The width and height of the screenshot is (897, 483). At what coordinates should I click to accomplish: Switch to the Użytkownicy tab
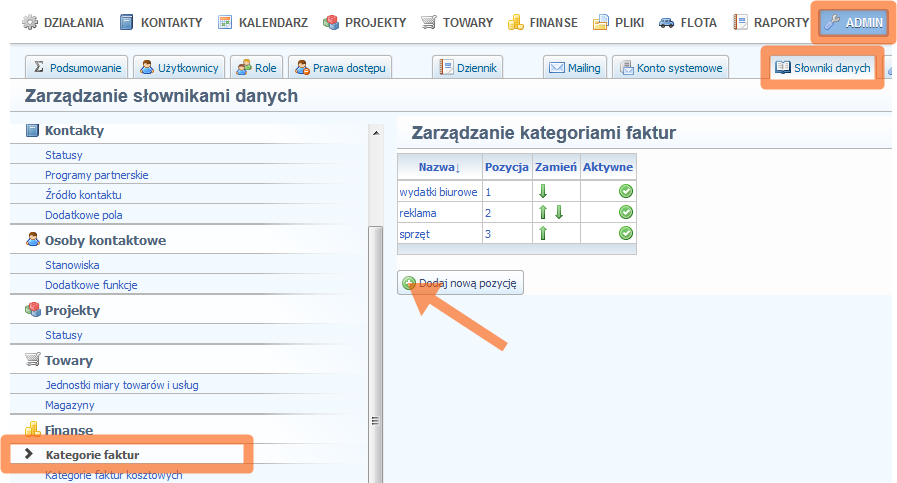(x=178, y=68)
